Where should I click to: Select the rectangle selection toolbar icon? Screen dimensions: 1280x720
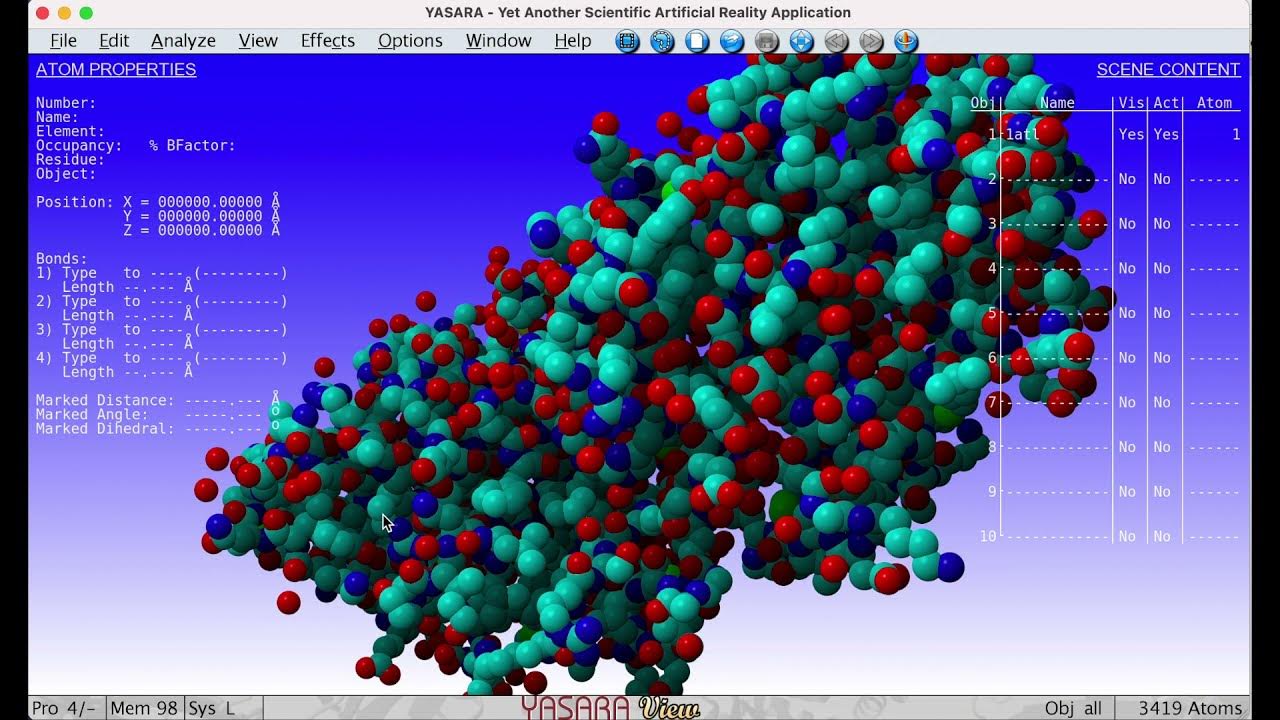(627, 41)
